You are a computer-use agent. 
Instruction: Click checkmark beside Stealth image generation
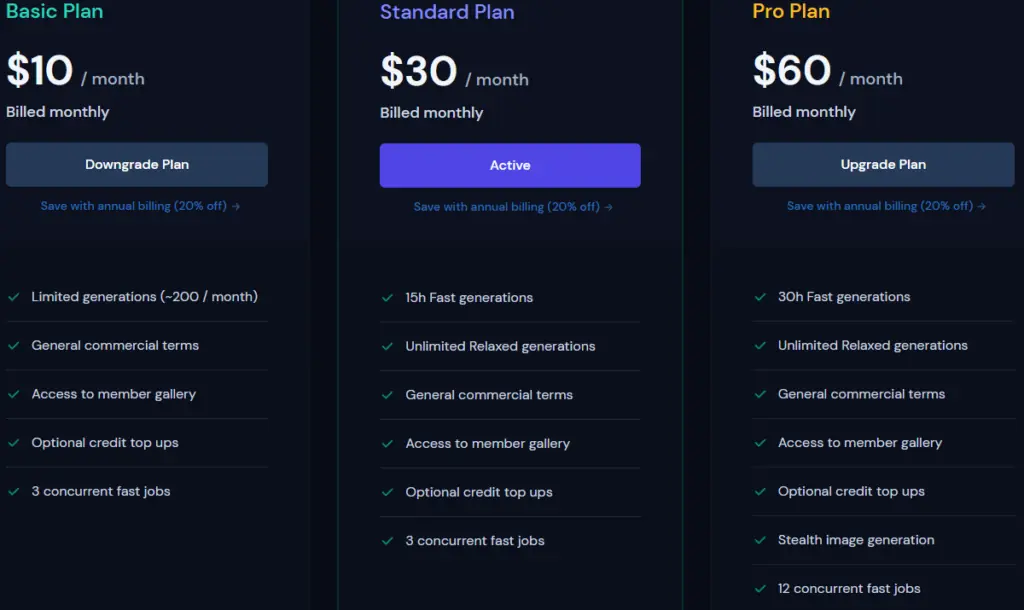(x=760, y=540)
